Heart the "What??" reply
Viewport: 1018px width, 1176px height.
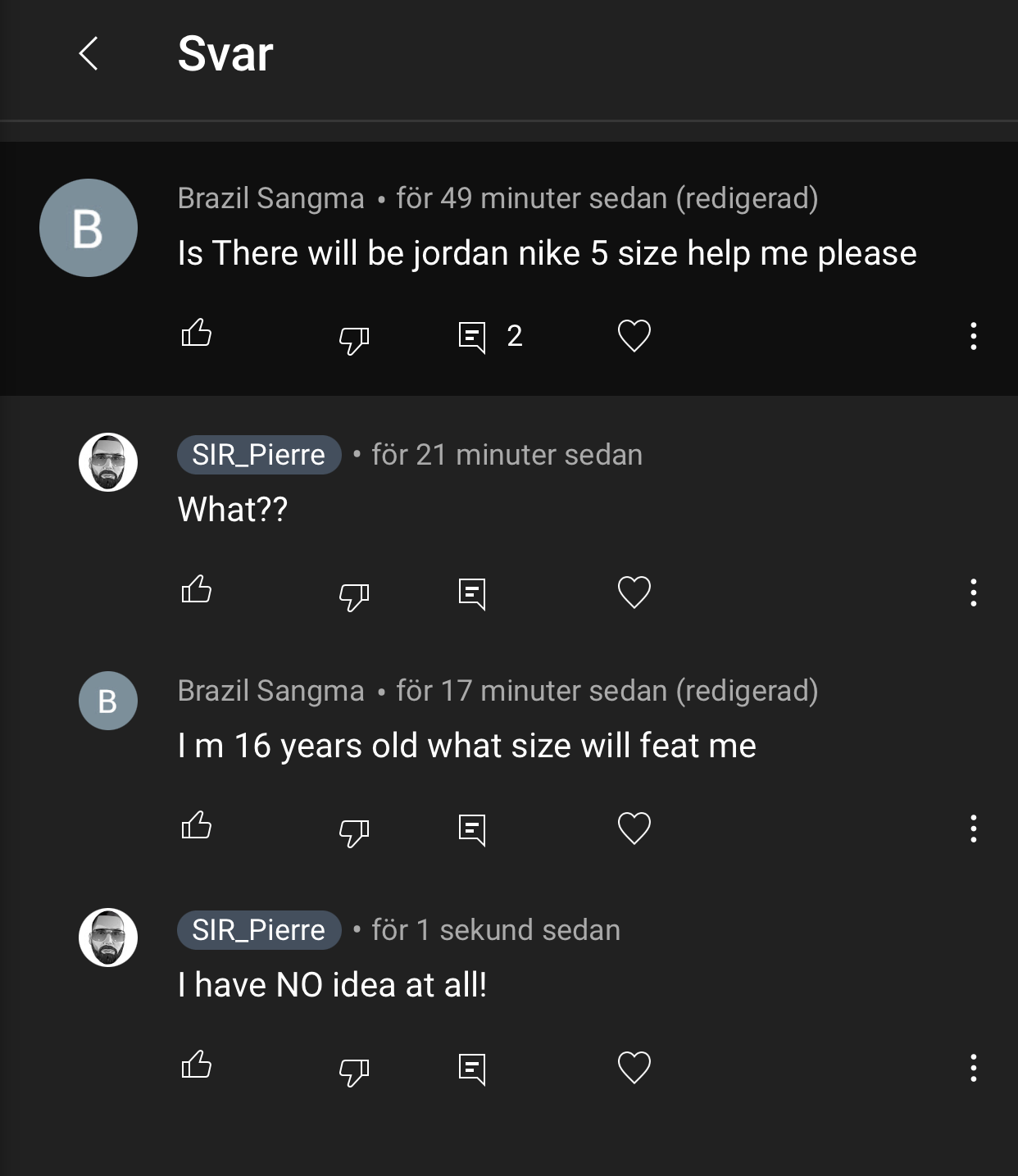pyautogui.click(x=634, y=593)
